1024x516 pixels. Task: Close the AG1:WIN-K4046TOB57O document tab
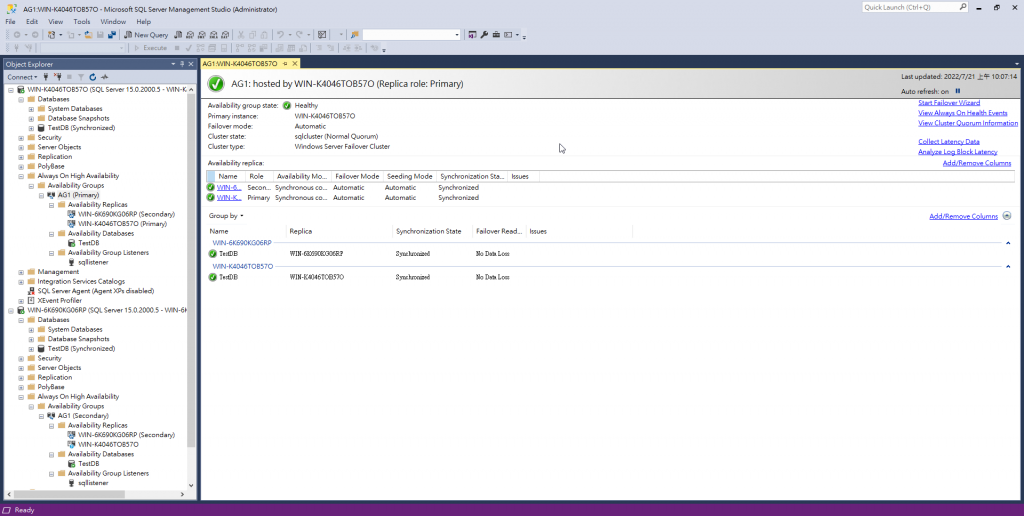tap(295, 63)
